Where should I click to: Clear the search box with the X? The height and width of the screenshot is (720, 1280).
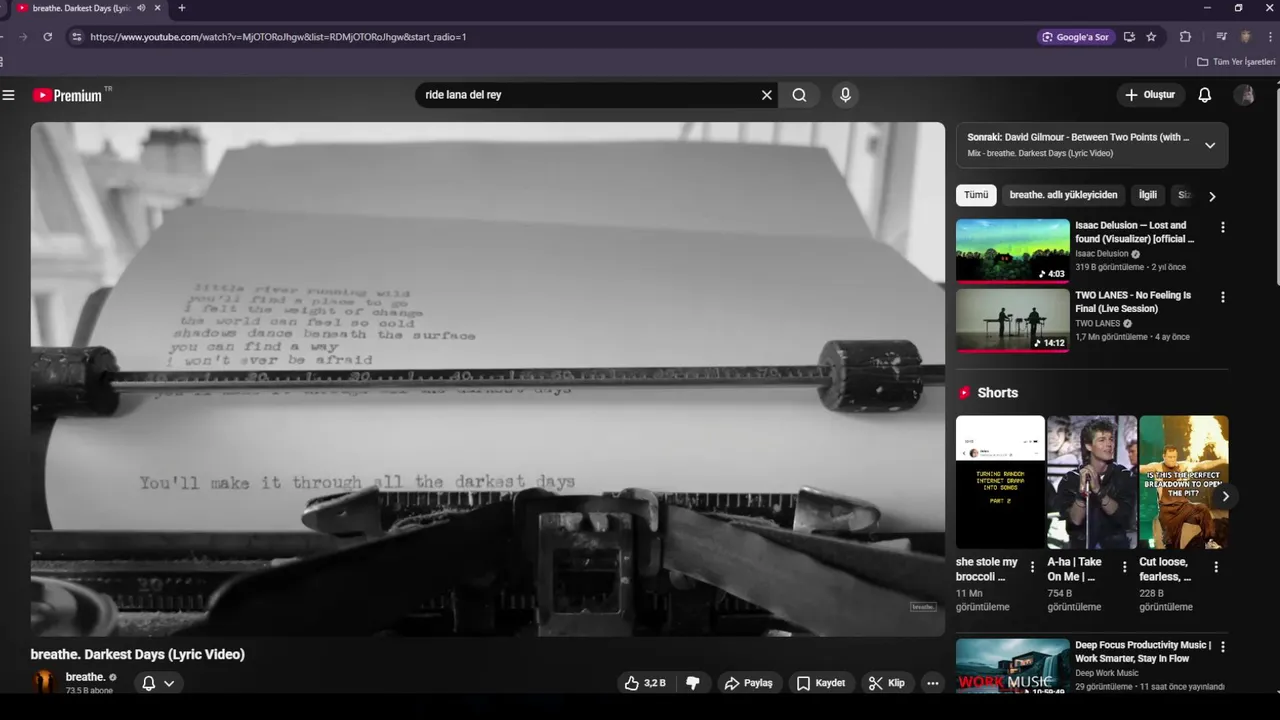(767, 95)
